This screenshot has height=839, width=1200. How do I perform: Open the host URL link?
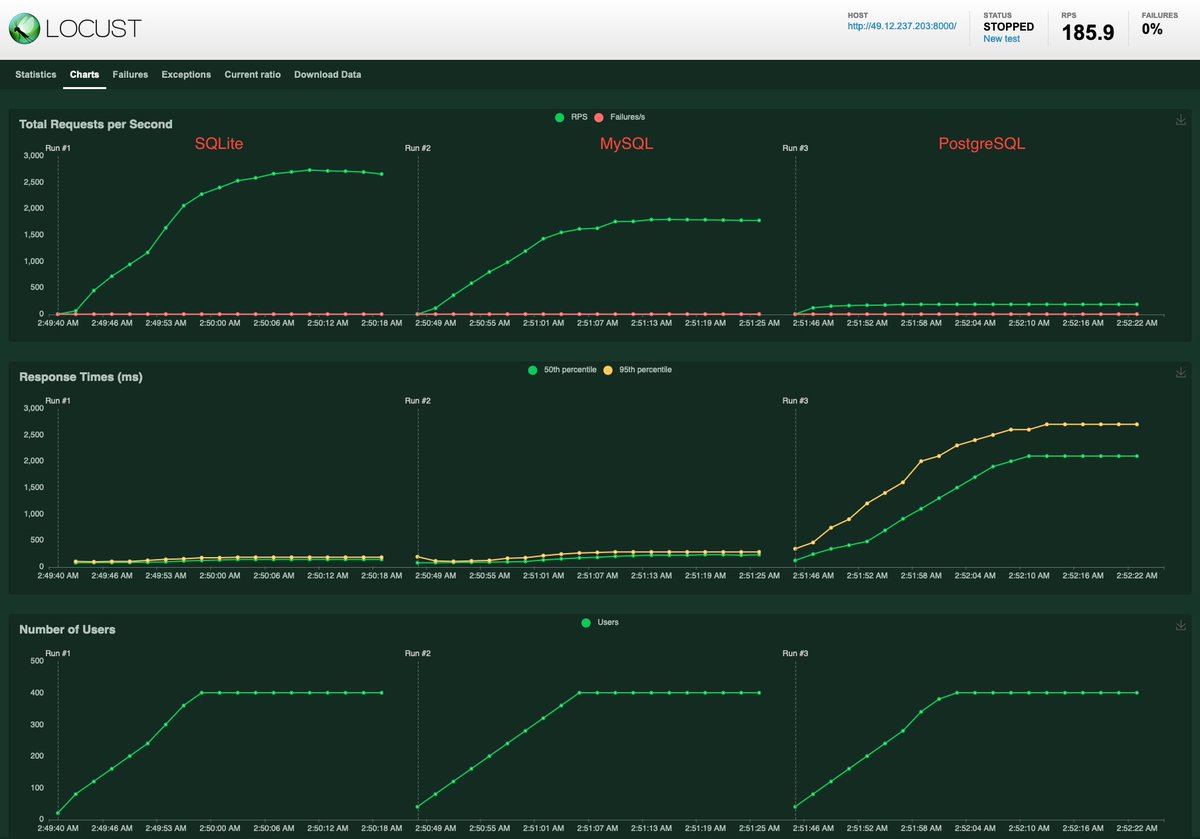point(902,26)
